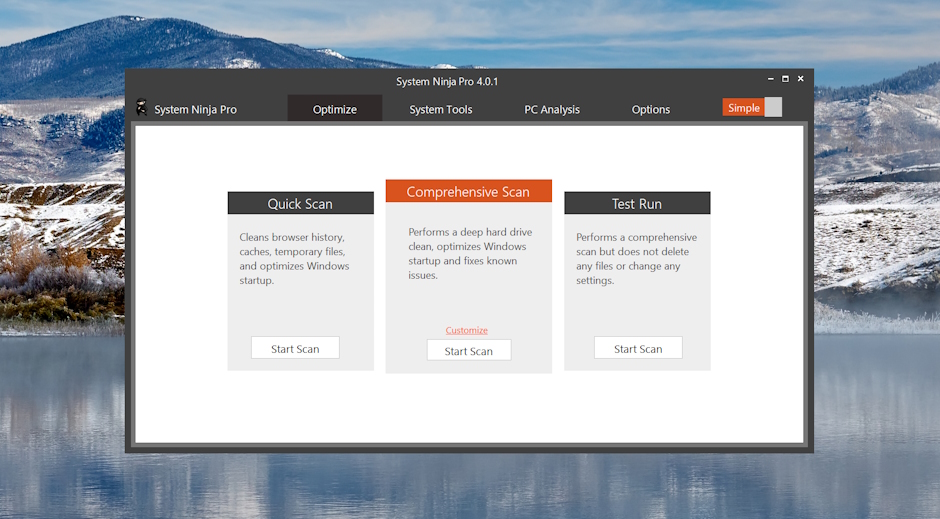940x519 pixels.
Task: Select the Quick Scan header
Action: [x=300, y=203]
